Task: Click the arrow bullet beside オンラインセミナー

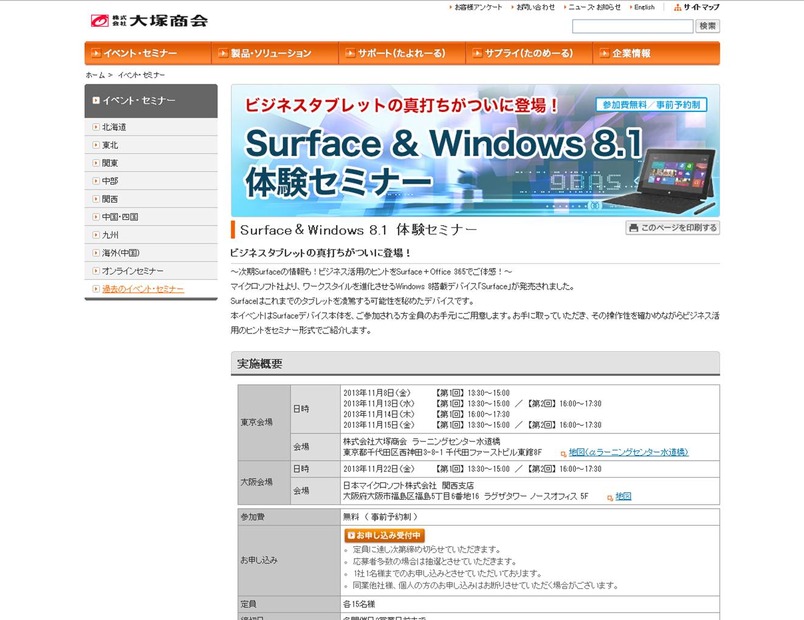Action: (x=96, y=271)
